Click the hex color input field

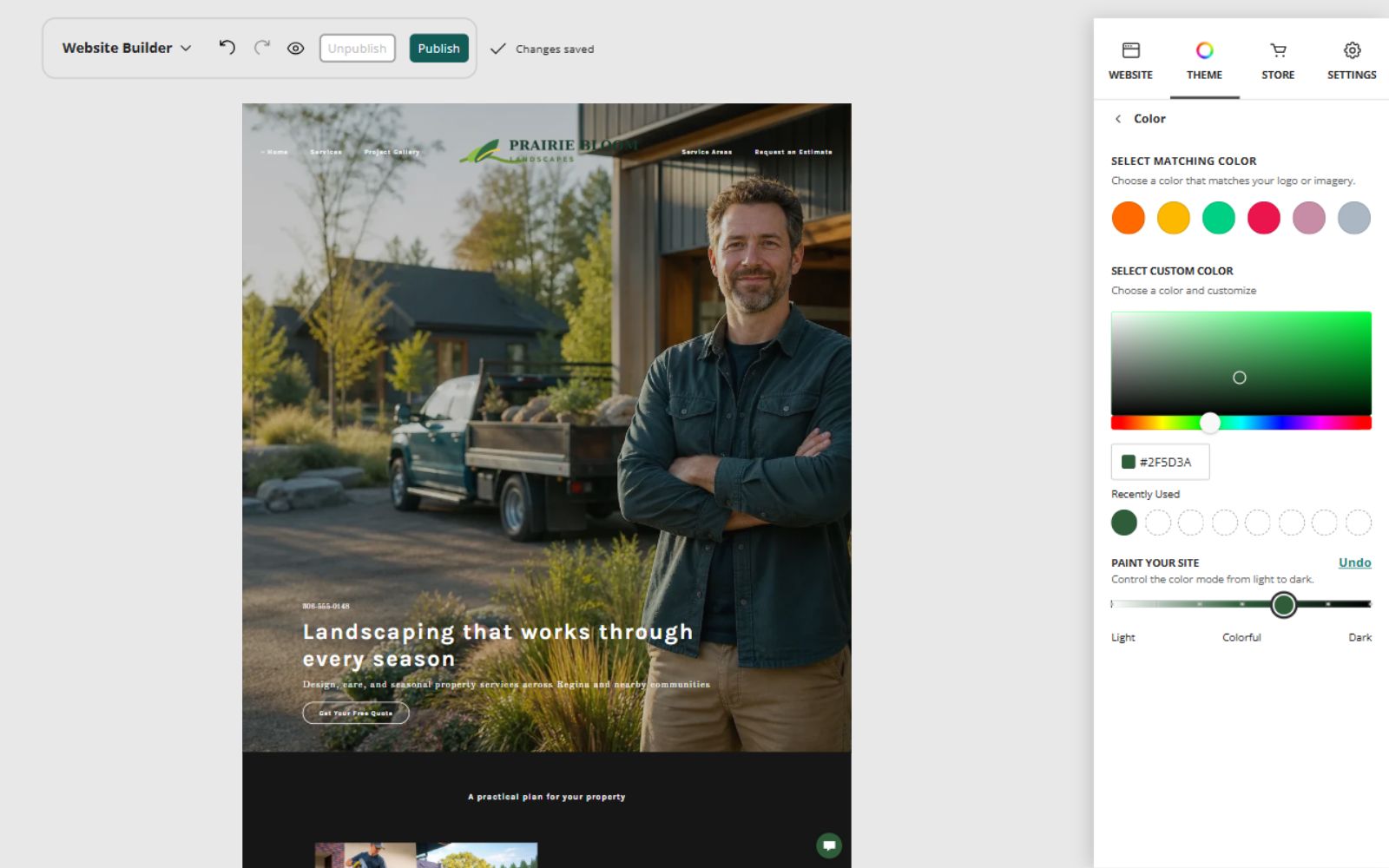[x=1160, y=462]
